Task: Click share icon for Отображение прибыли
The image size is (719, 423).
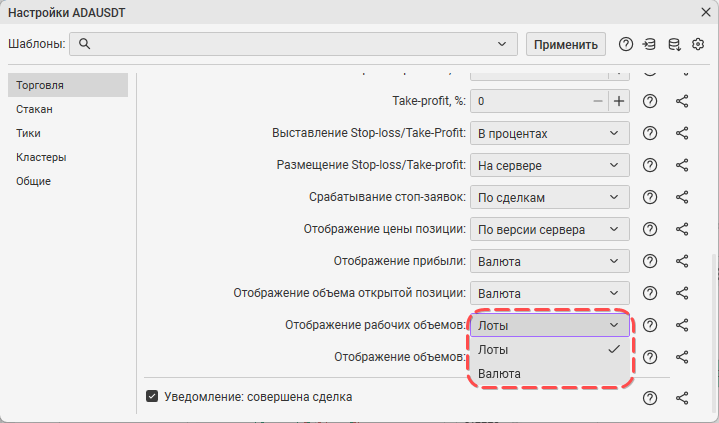Action: (682, 261)
